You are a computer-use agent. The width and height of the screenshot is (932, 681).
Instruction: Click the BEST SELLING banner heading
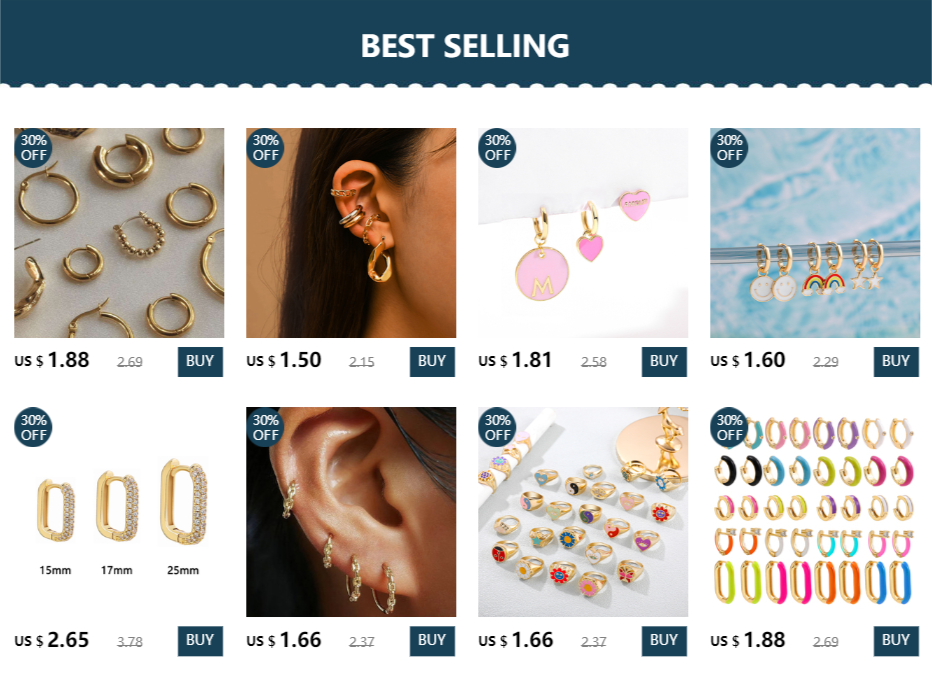point(465,46)
